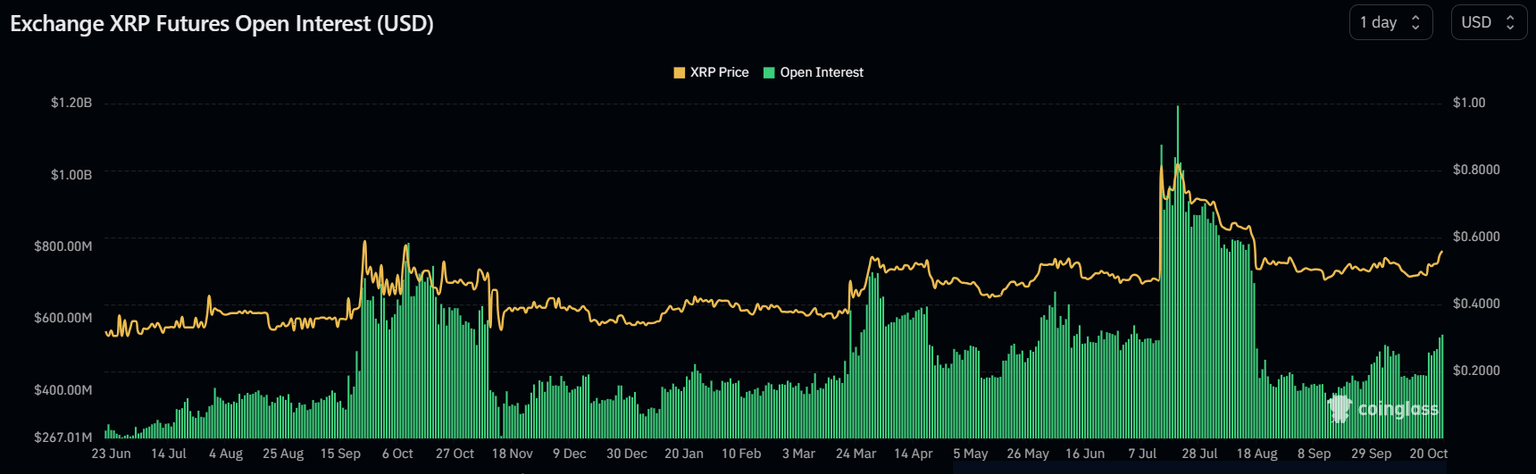Click the chart title Exchange XRP Futures Open Interest
Image resolution: width=1536 pixels, height=474 pixels.
[x=221, y=24]
